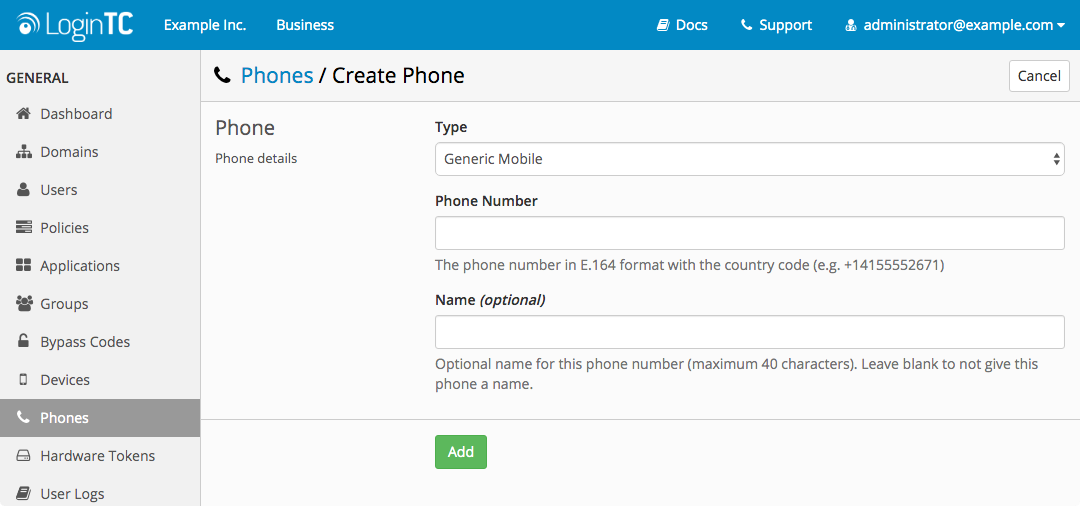Click the Hardware Tokens drive icon
The height and width of the screenshot is (506, 1080).
pos(24,456)
